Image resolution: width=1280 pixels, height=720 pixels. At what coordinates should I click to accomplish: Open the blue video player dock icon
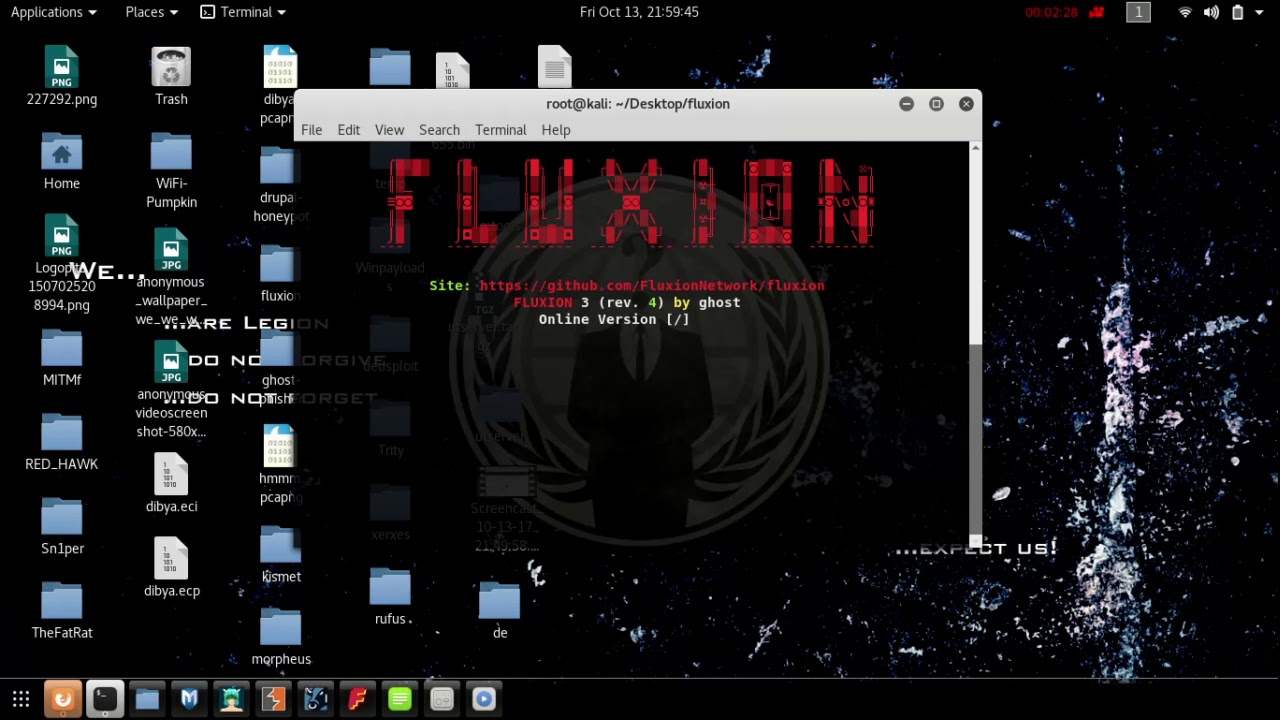pyautogui.click(x=483, y=699)
